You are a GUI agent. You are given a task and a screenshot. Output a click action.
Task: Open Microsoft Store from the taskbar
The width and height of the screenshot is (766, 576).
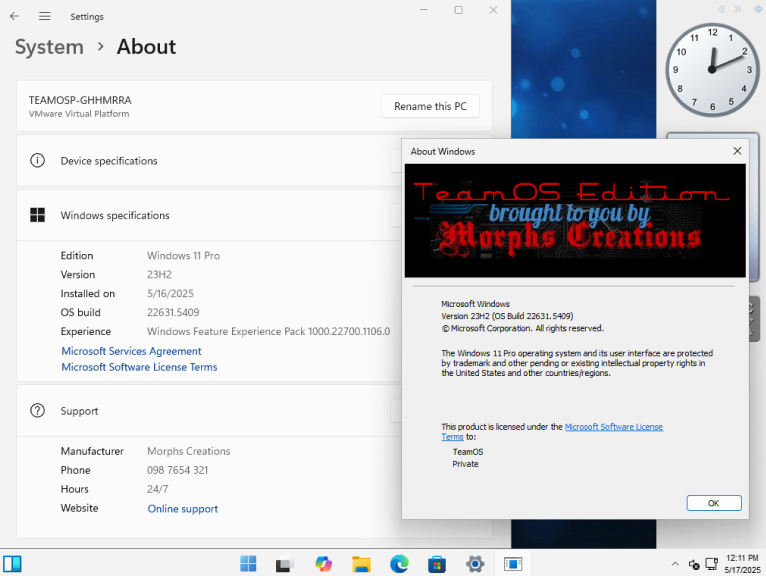coord(437,564)
